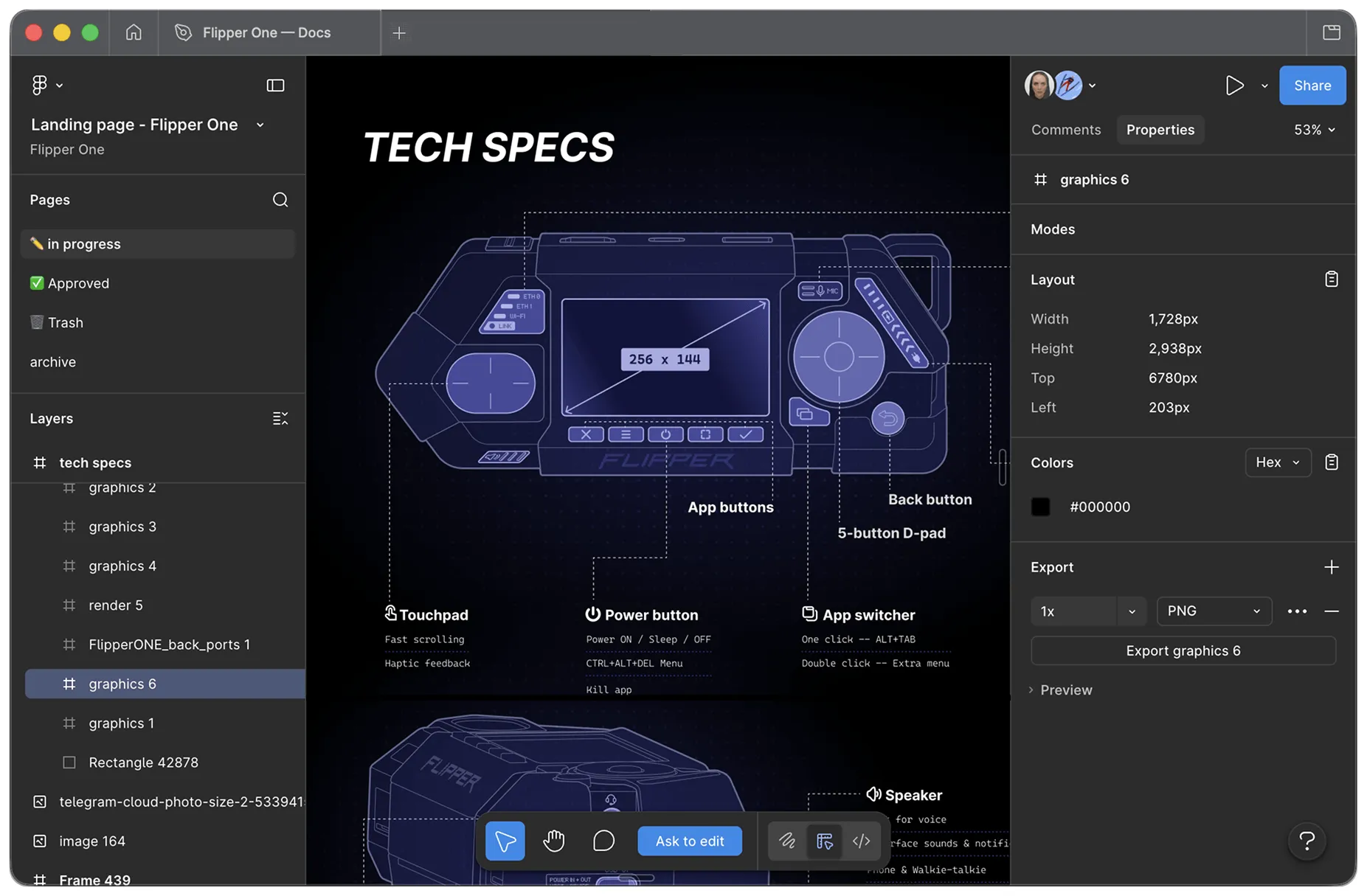Click the #000000 black color swatch
Image resolution: width=1367 pixels, height=896 pixels.
[1040, 507]
